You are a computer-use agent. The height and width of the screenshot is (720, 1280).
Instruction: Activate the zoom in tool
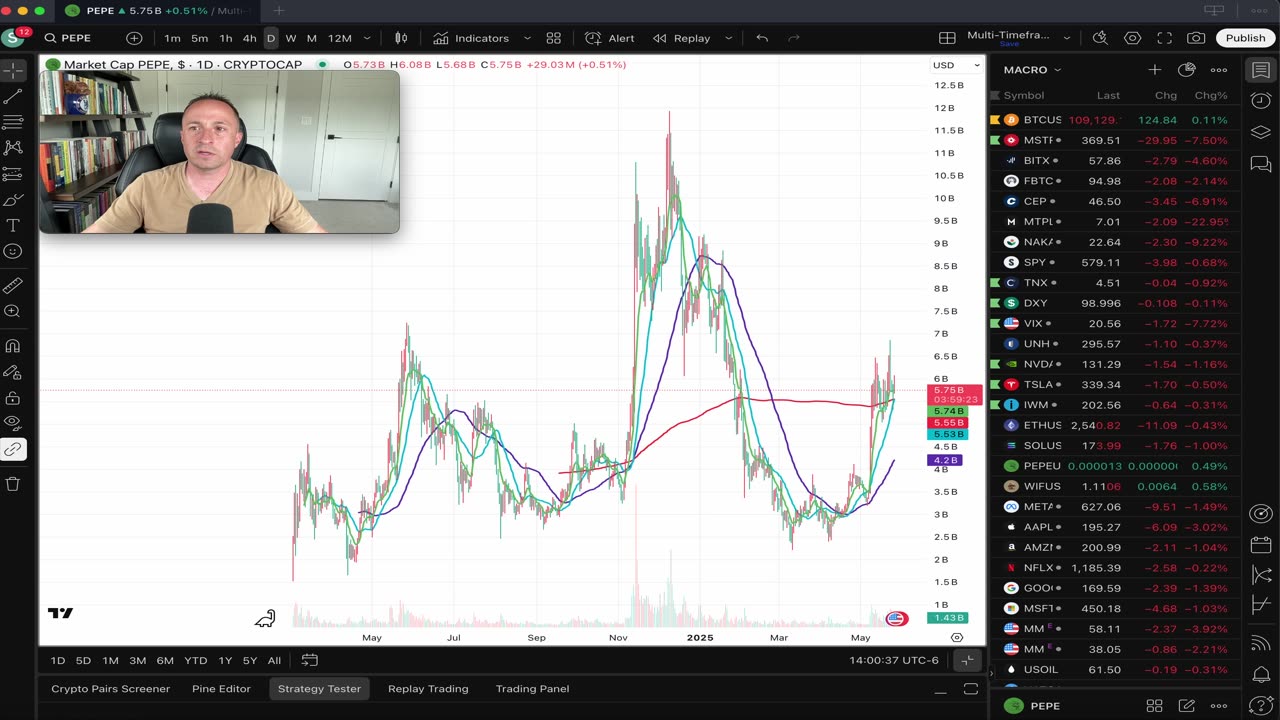(x=13, y=312)
